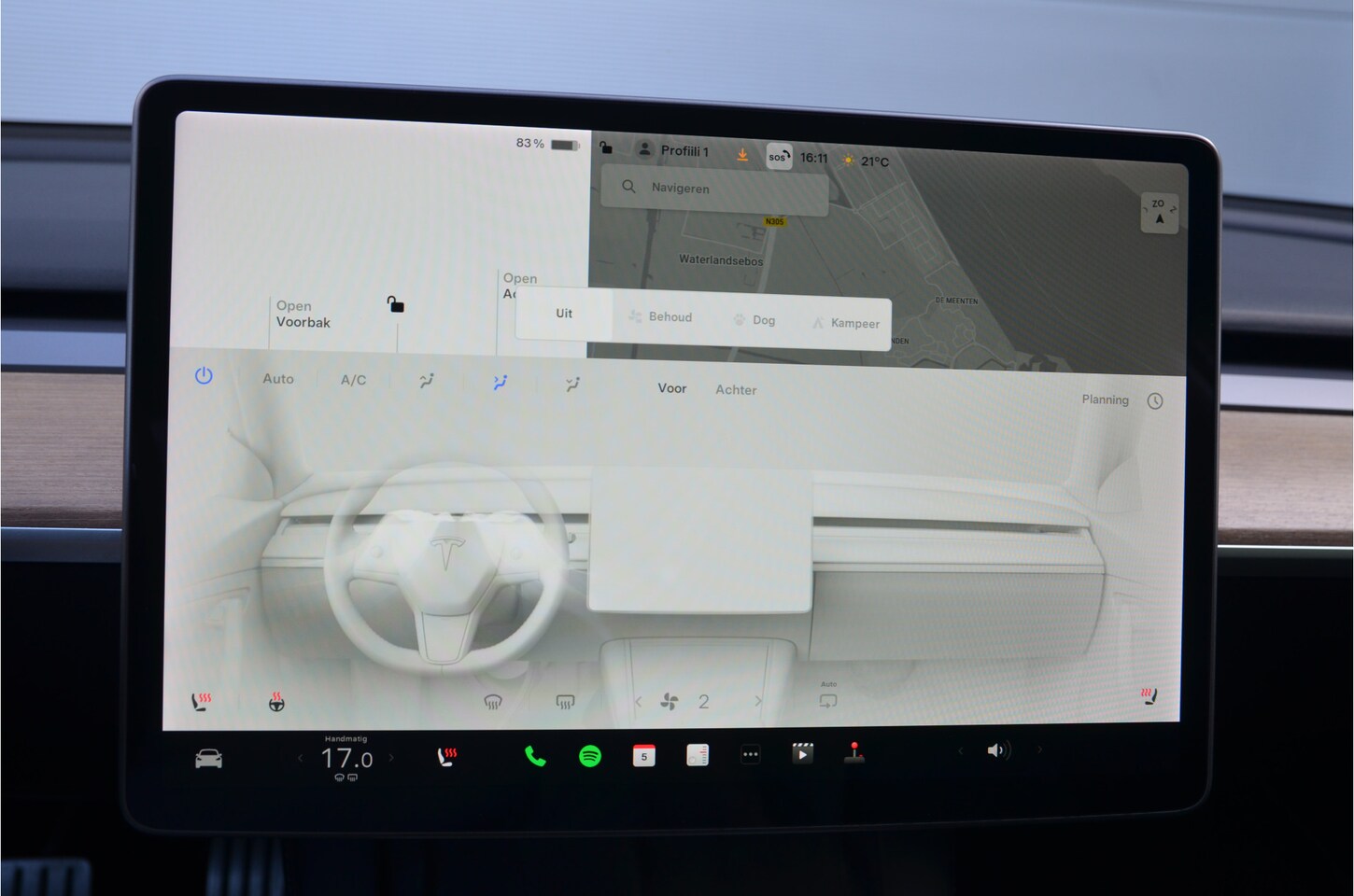The image size is (1354, 896).
Task: Toggle A/C on or off
Action: (353, 380)
